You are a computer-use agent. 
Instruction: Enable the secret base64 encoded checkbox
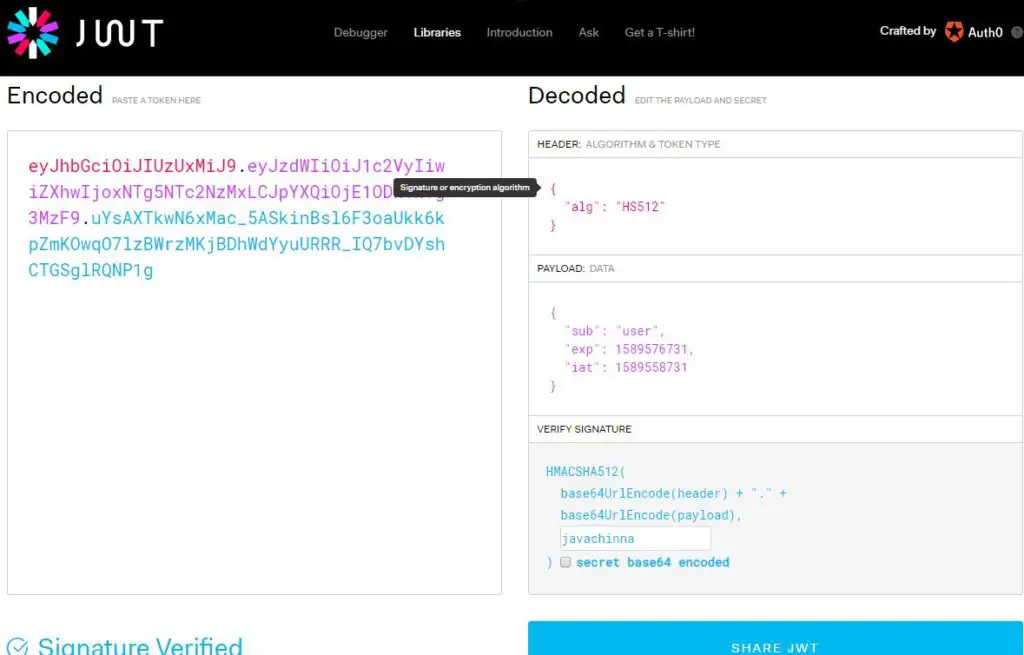pos(566,562)
